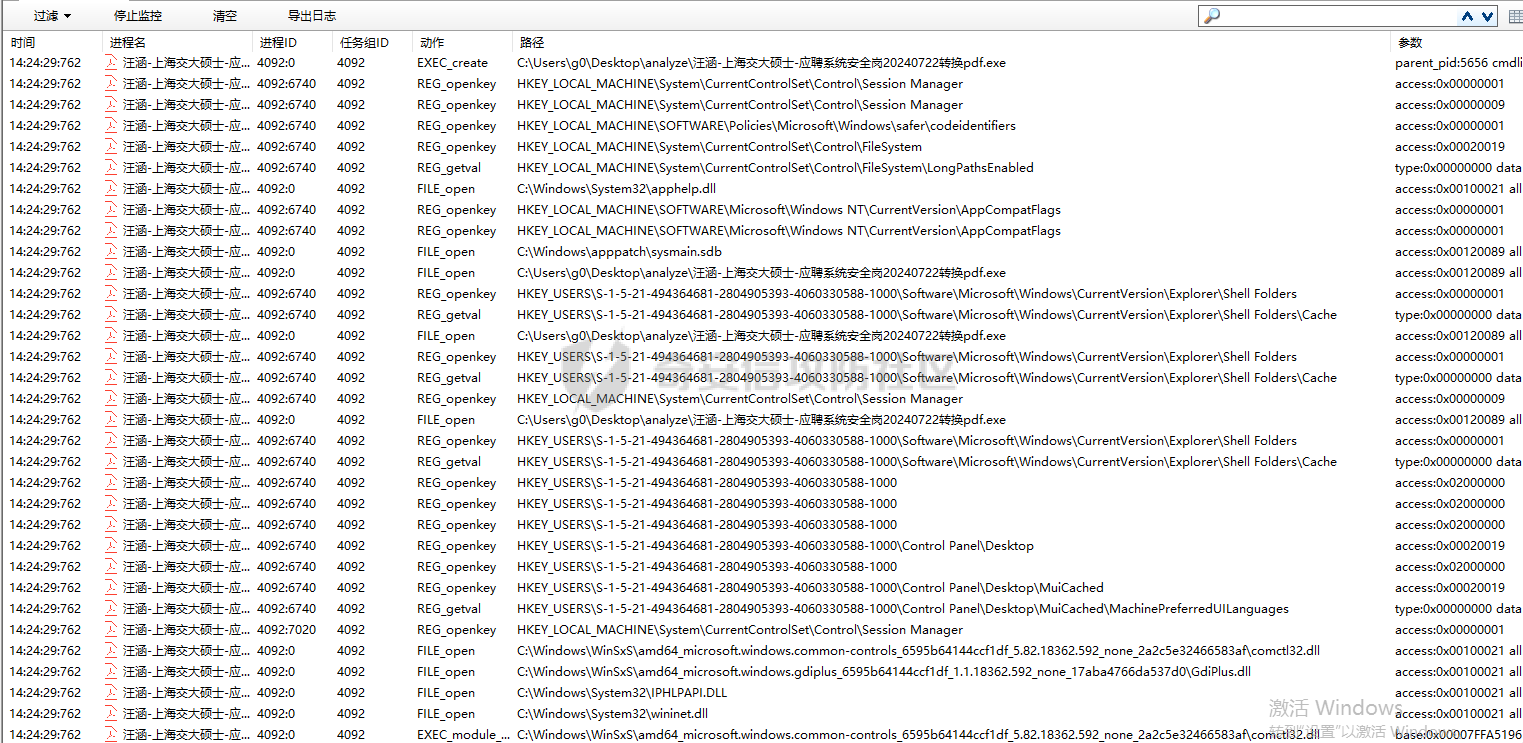Select the MachinePreferredUILanguages registry path
The height and width of the screenshot is (743, 1523).
(x=903, y=608)
